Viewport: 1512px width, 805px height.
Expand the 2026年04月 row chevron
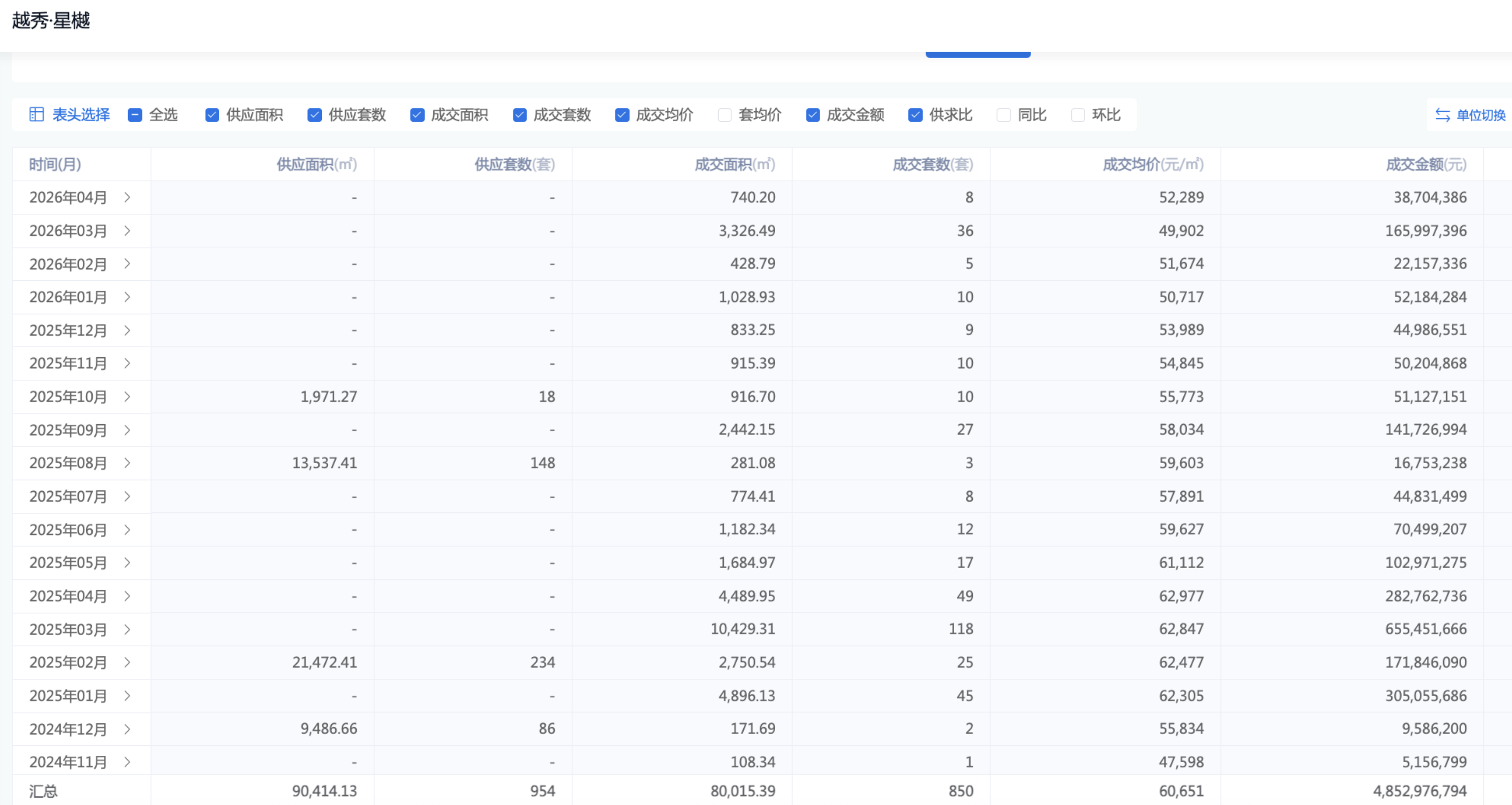click(x=127, y=197)
